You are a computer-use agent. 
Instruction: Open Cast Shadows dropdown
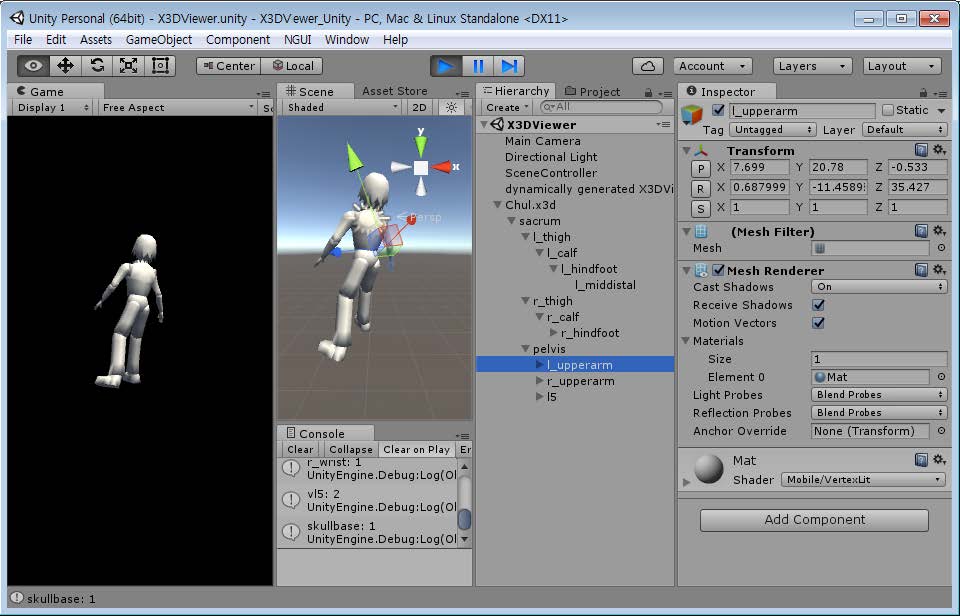click(x=879, y=287)
